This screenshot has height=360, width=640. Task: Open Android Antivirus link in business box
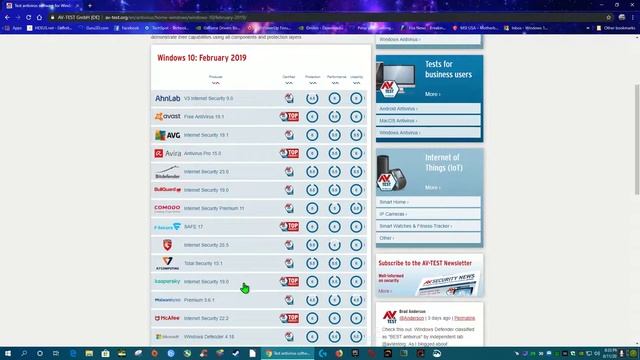coord(428,109)
